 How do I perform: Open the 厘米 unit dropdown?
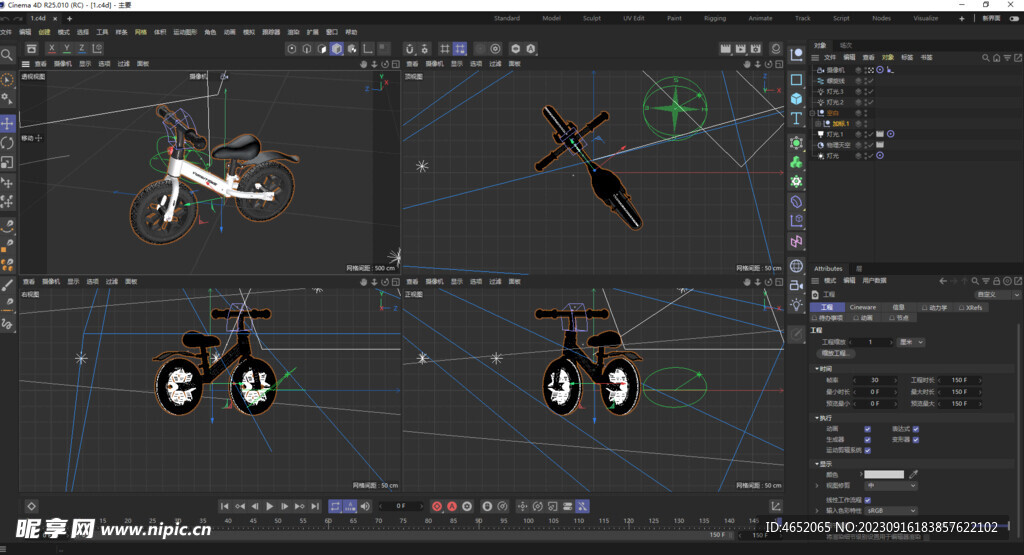(910, 342)
